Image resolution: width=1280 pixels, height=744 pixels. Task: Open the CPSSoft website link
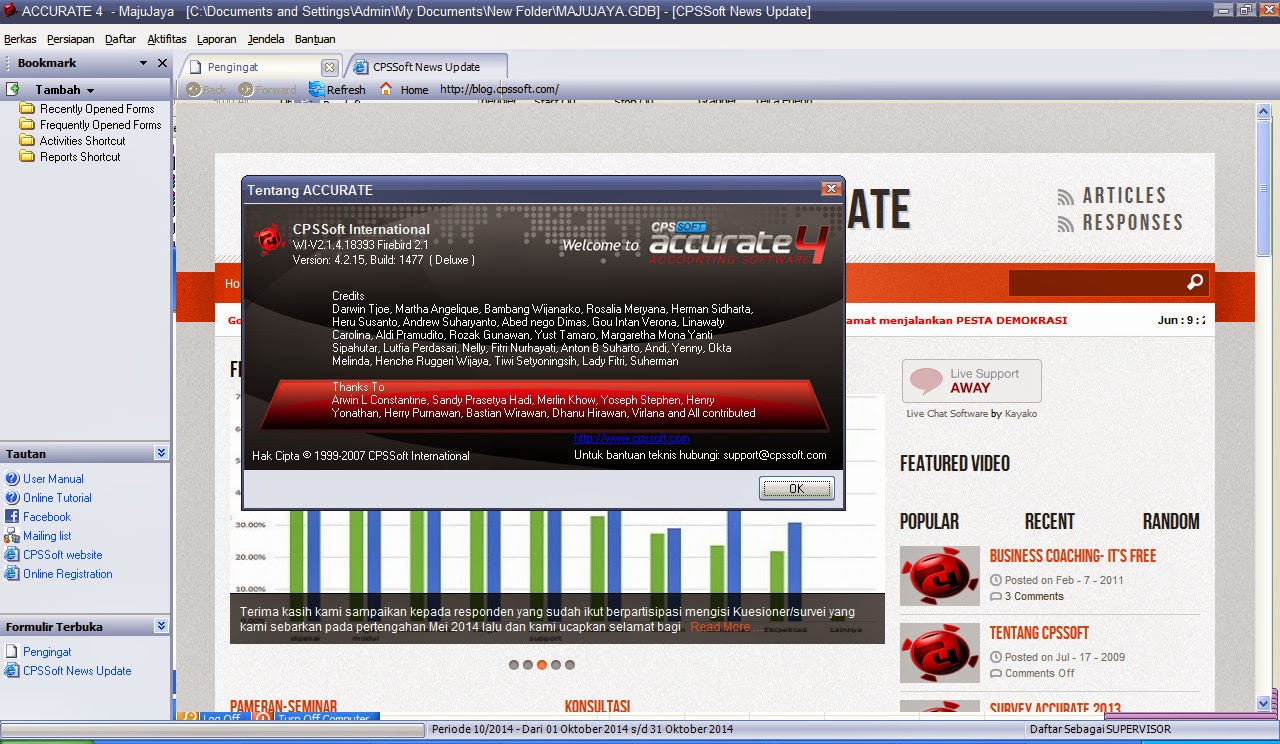[x=63, y=555]
